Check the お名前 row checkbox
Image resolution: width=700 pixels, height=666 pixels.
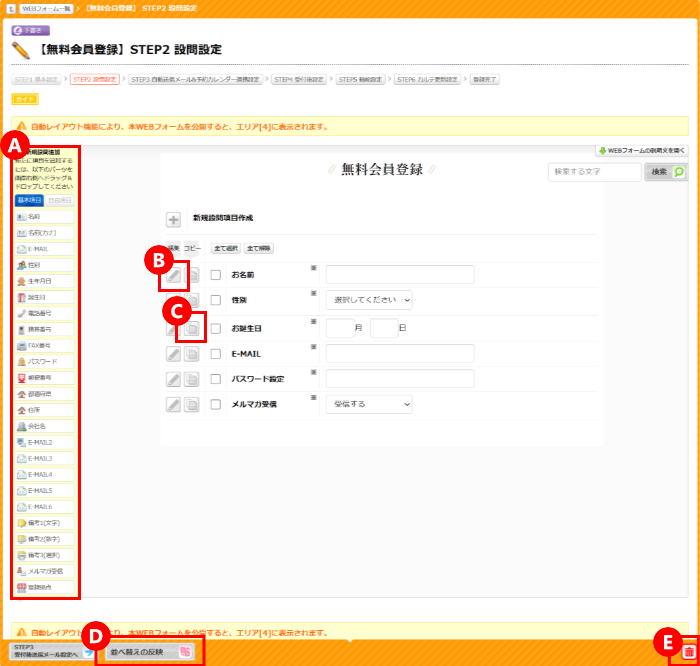click(x=215, y=275)
